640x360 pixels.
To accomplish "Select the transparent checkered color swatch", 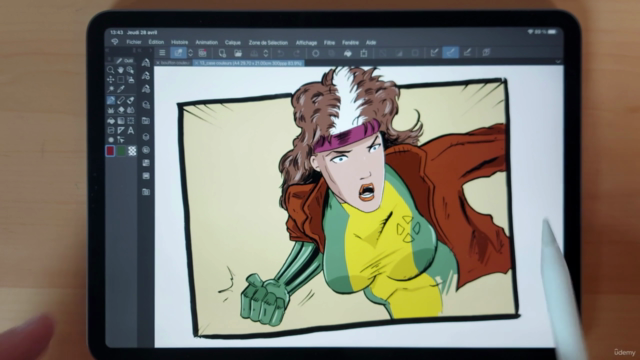I will [132, 151].
